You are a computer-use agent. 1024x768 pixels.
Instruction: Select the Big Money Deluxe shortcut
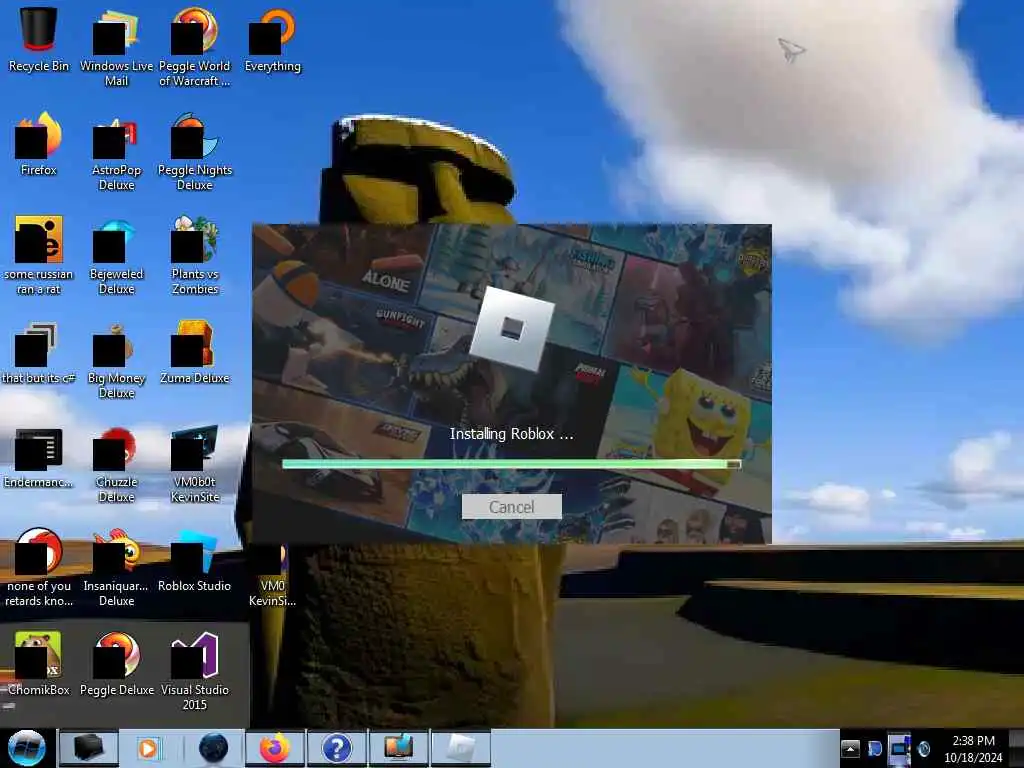tap(116, 359)
